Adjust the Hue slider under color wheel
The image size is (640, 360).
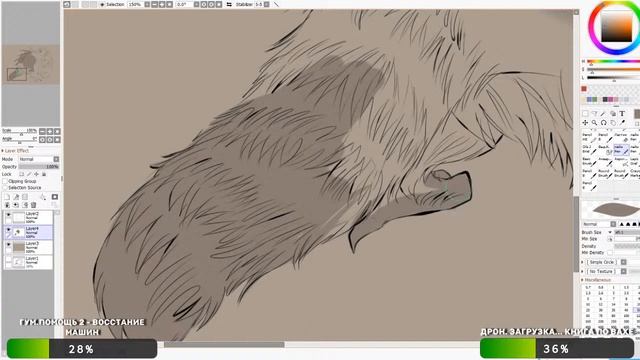coord(613,62)
